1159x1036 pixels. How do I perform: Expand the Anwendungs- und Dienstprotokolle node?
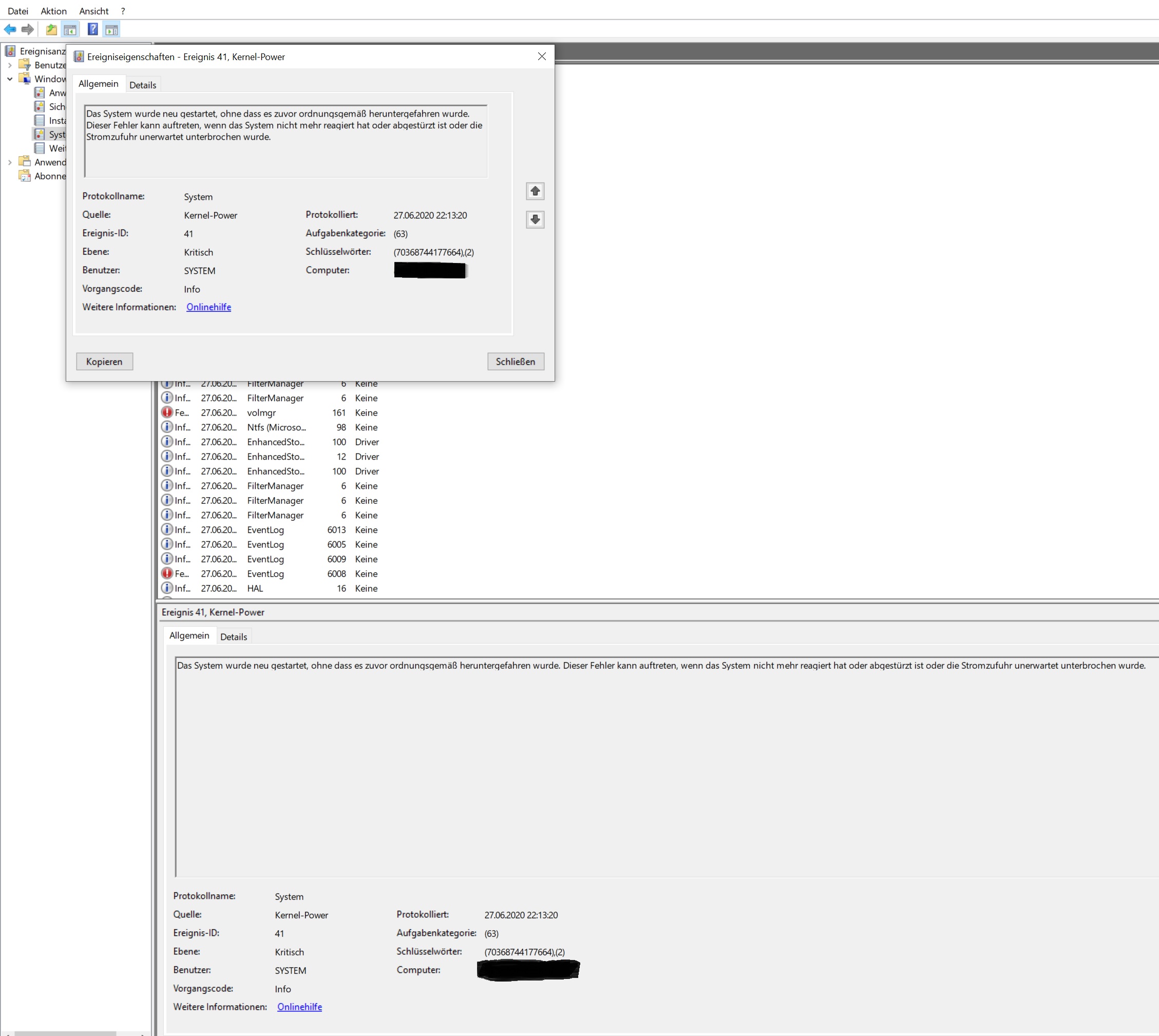[x=10, y=162]
